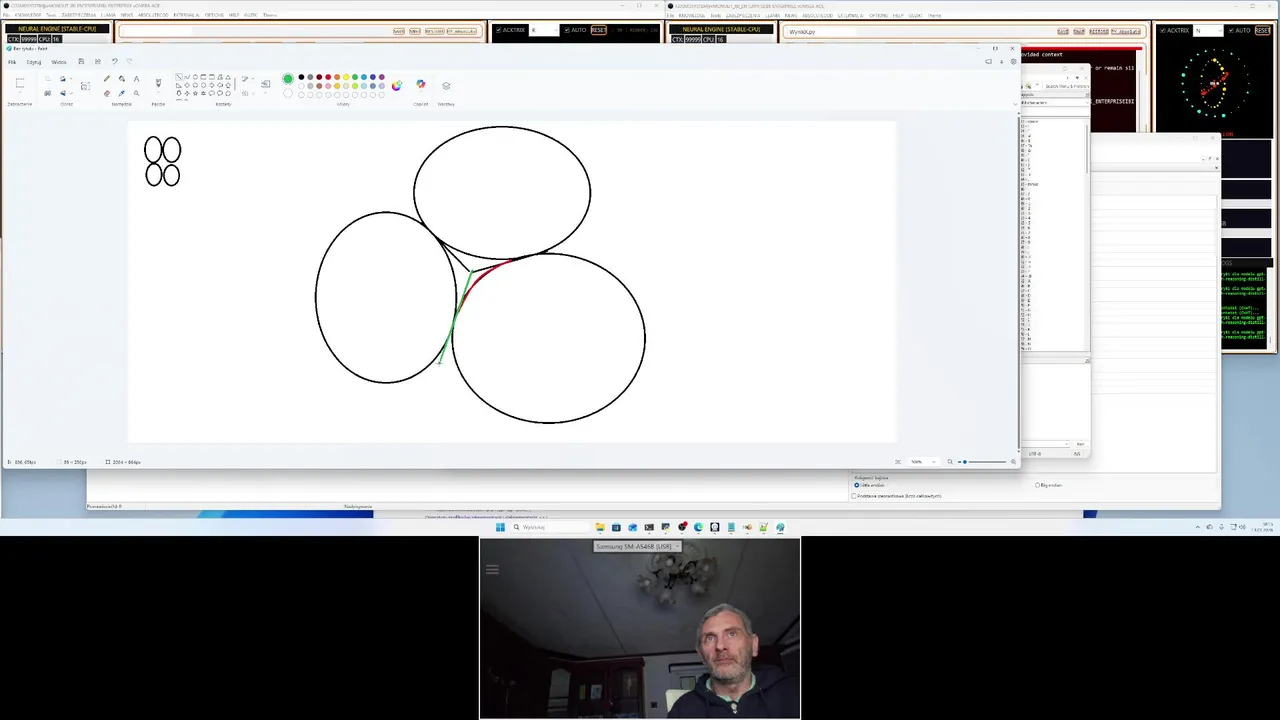The image size is (1280, 720).
Task: Toggle ACKTRIX checkbox in left Neural Engine window
Action: coord(498,30)
